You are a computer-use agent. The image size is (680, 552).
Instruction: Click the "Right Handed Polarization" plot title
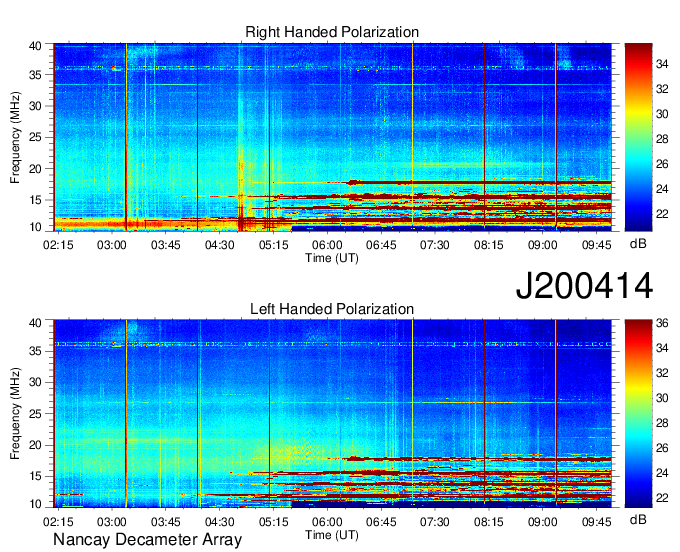(x=332, y=32)
